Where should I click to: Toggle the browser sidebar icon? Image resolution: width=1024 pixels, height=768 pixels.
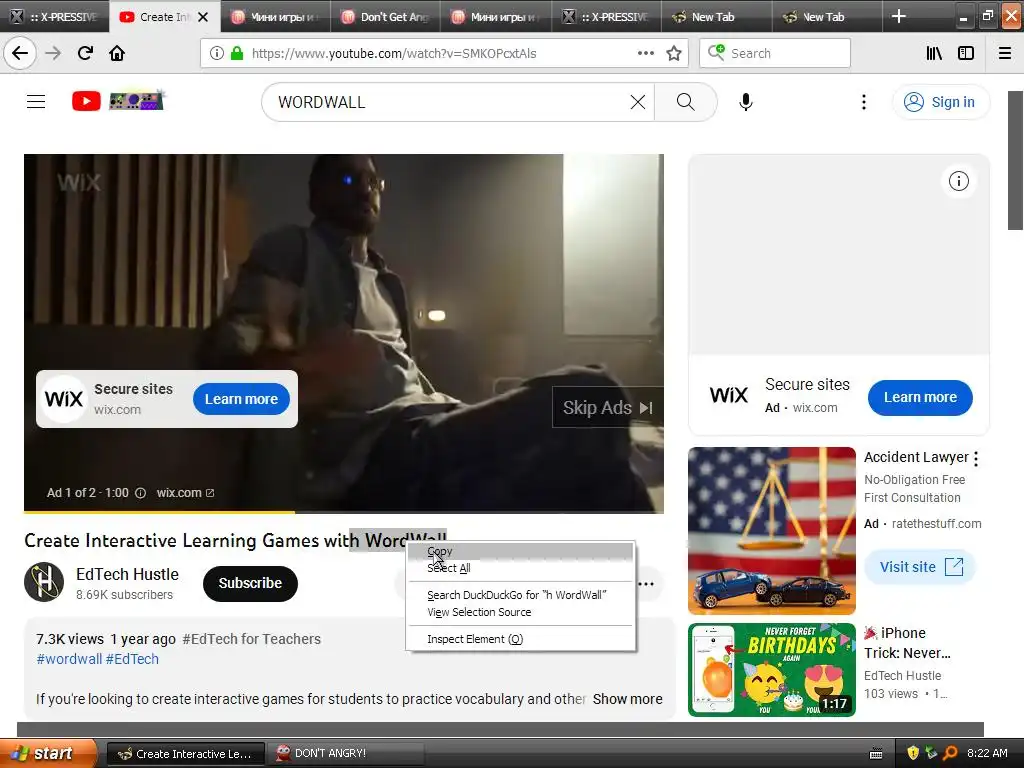point(966,53)
